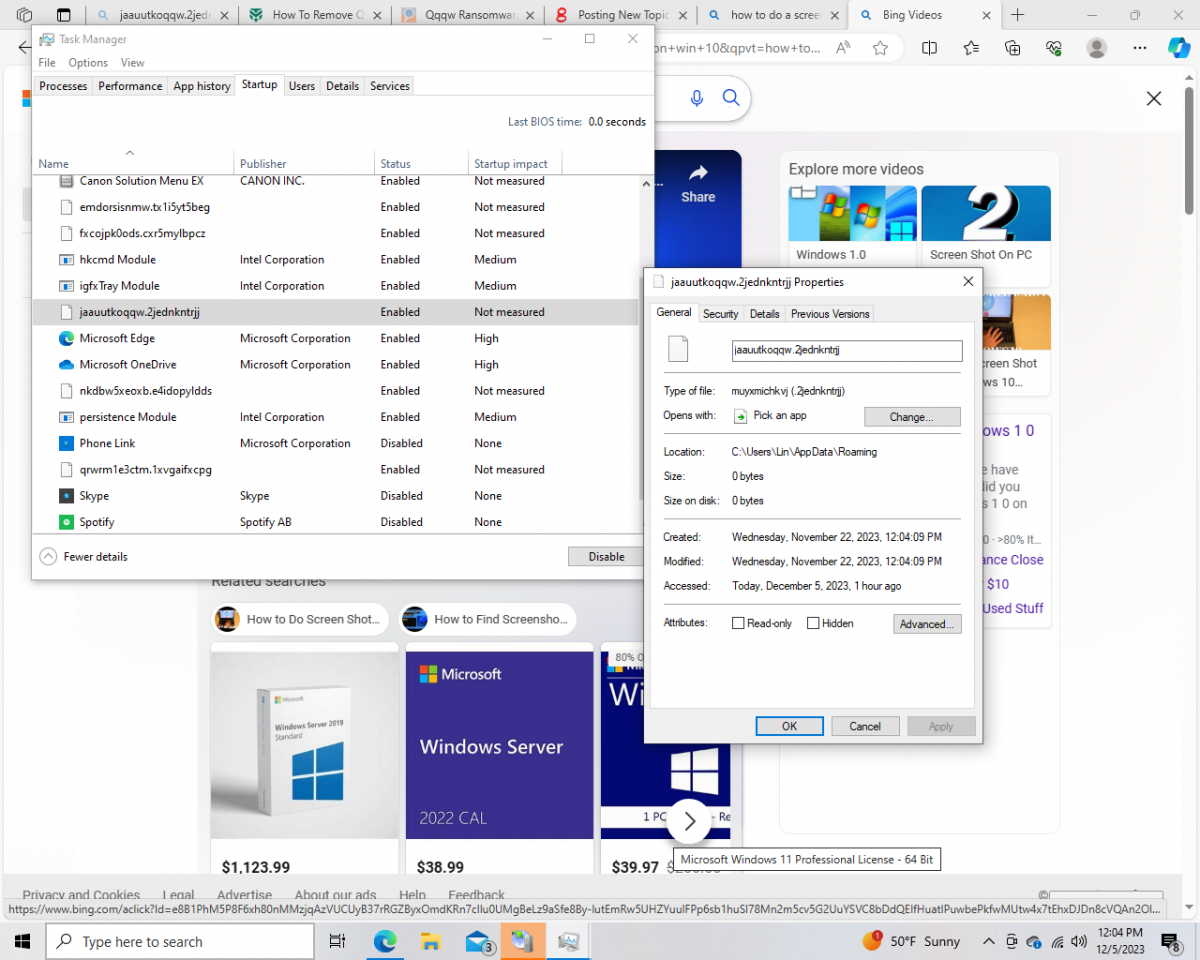Image resolution: width=1200 pixels, height=960 pixels.
Task: Open Edge settings and more ellipsis
Action: pyautogui.click(x=1140, y=48)
